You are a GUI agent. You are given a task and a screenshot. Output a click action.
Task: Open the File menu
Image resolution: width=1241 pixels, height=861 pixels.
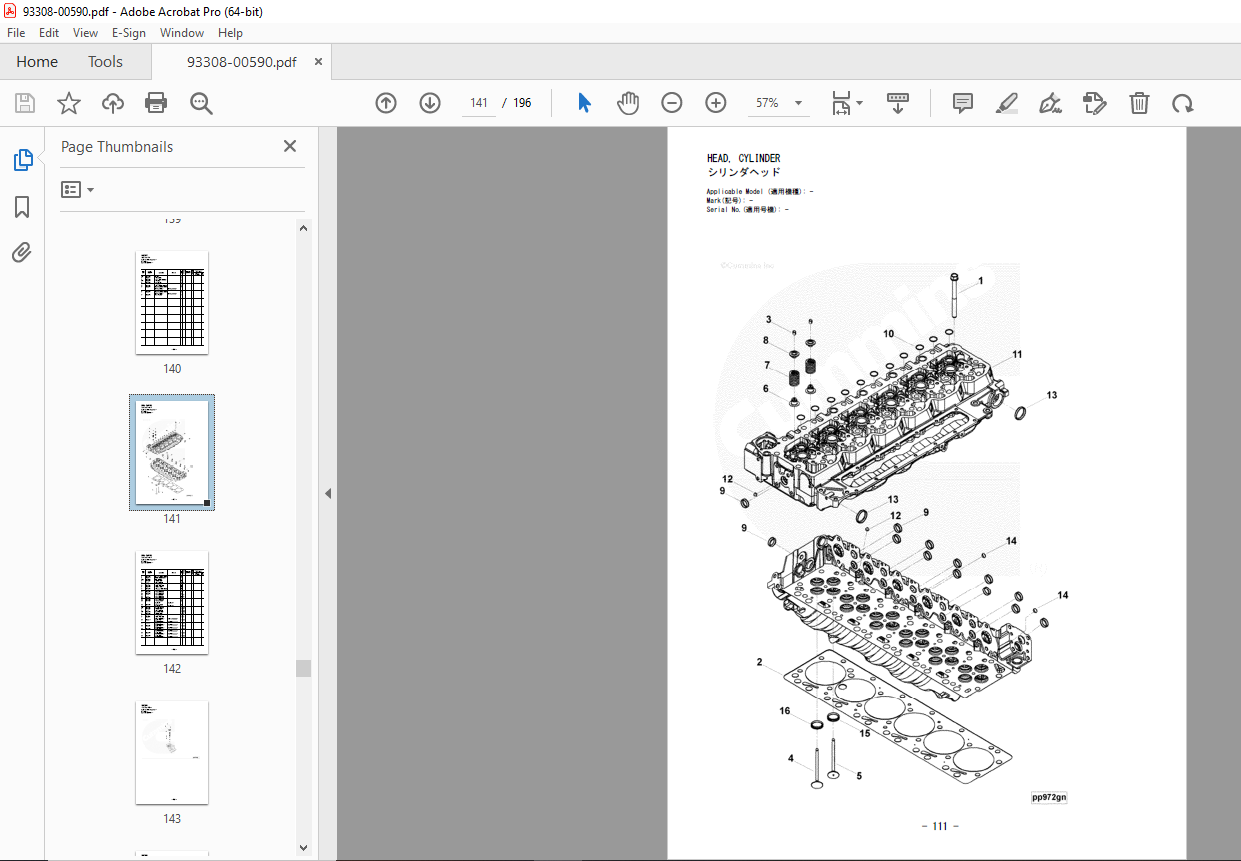pyautogui.click(x=16, y=32)
